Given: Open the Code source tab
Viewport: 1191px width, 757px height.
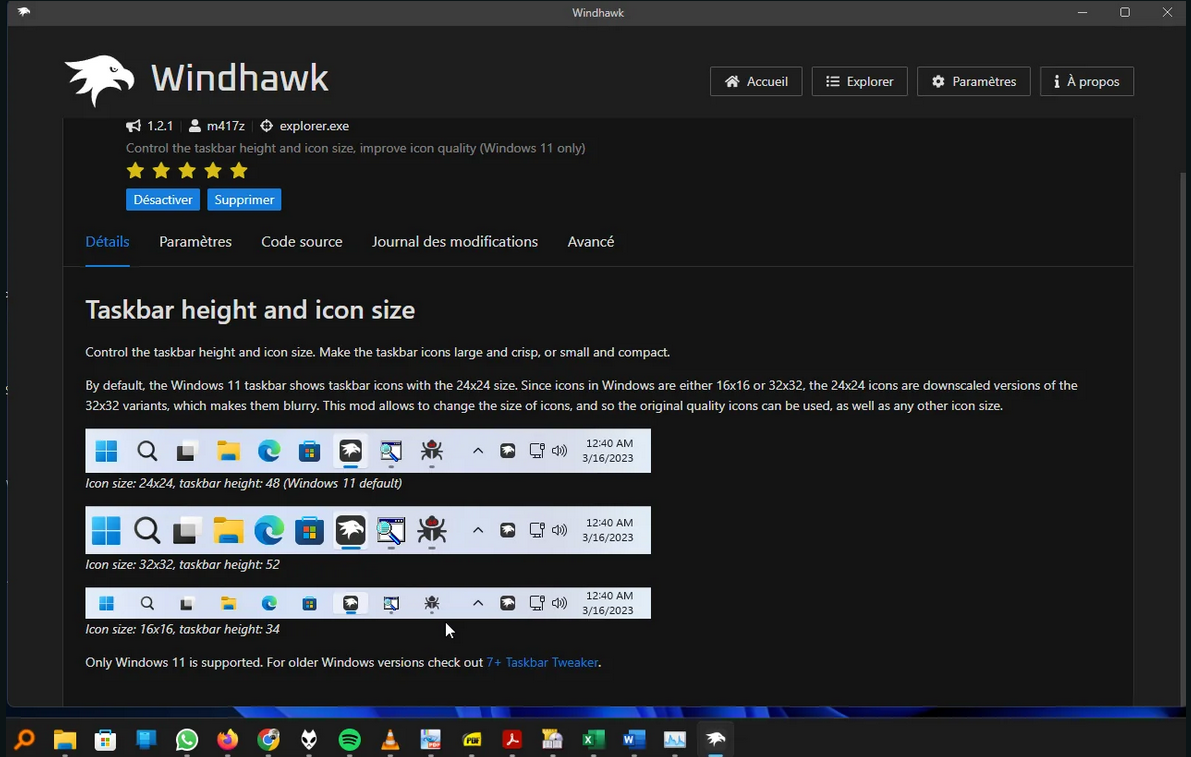Looking at the screenshot, I should 302,241.
